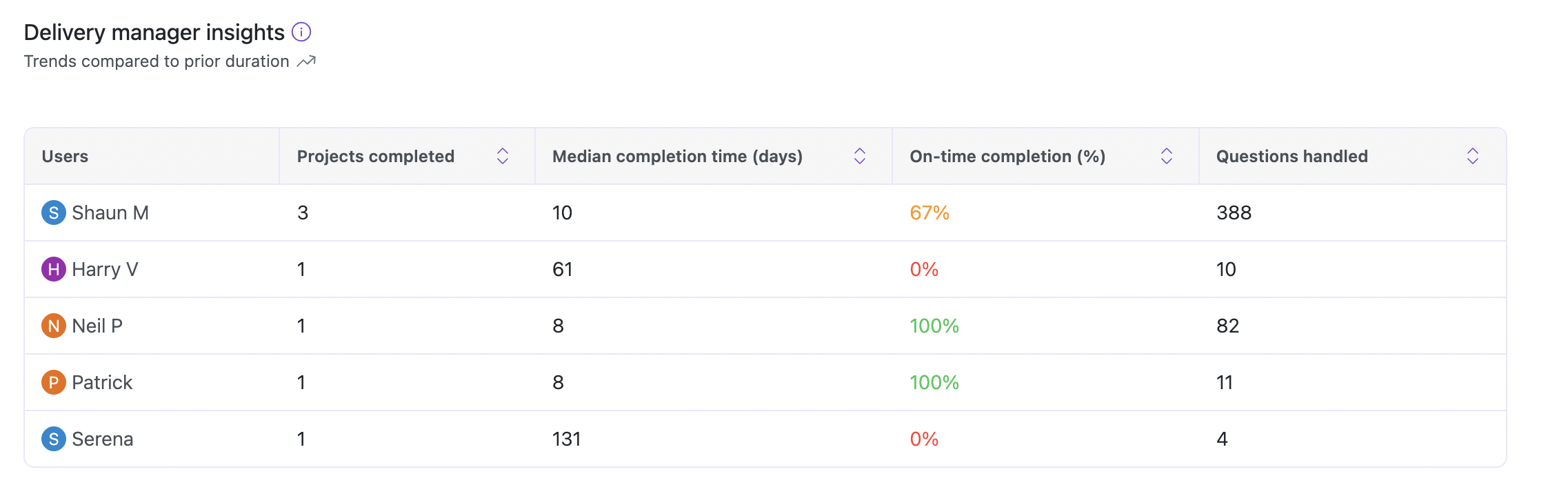Sort by Projects completed using arrows
This screenshot has width=1568, height=494.
click(x=503, y=156)
